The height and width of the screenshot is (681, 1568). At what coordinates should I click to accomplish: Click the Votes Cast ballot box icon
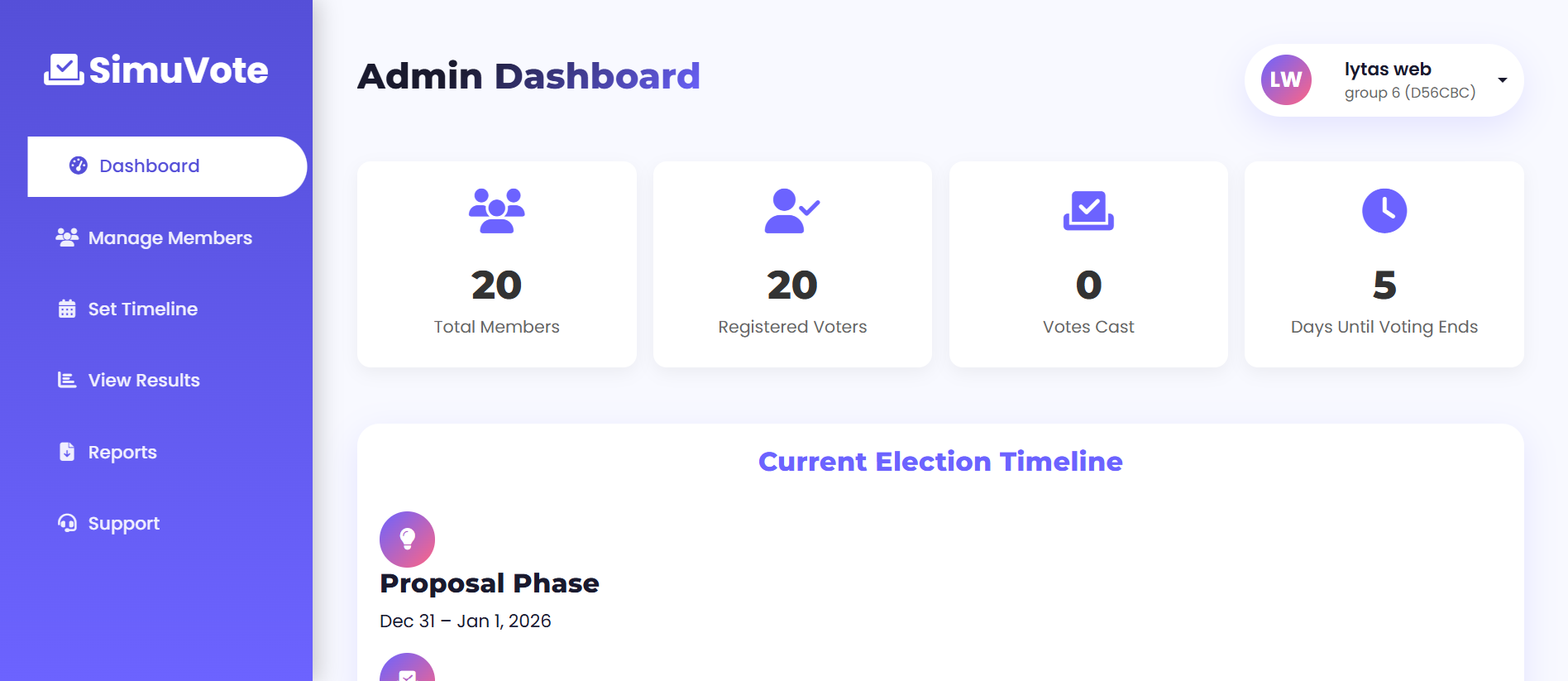[x=1088, y=210]
